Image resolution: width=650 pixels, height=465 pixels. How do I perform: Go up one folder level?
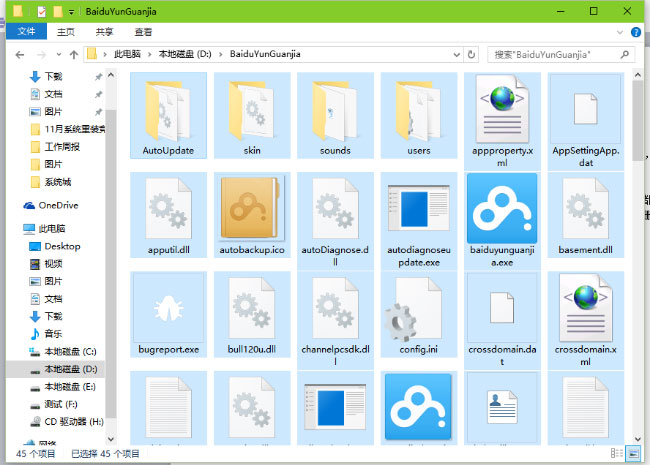click(x=74, y=55)
